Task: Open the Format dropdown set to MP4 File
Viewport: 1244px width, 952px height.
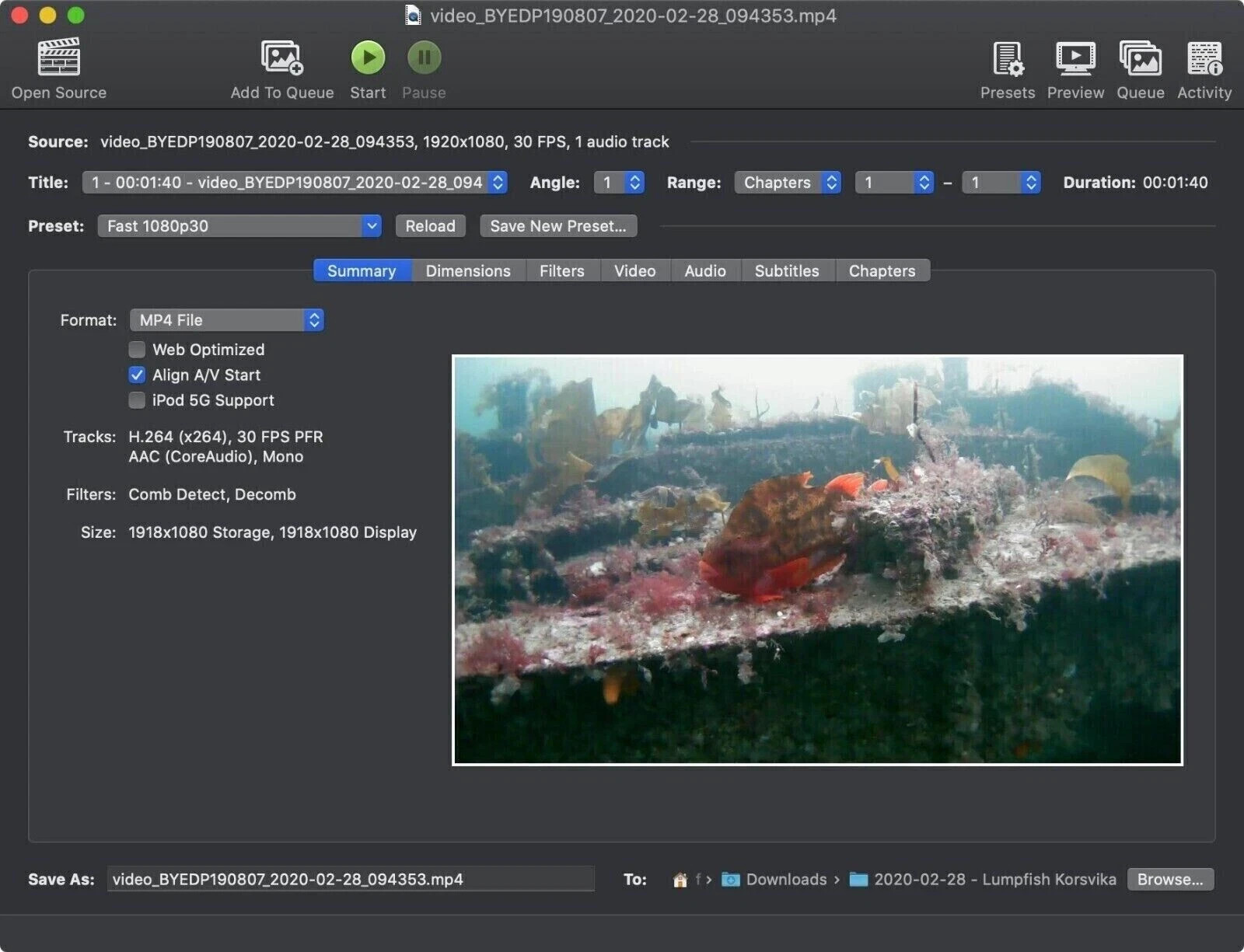Action: point(226,319)
